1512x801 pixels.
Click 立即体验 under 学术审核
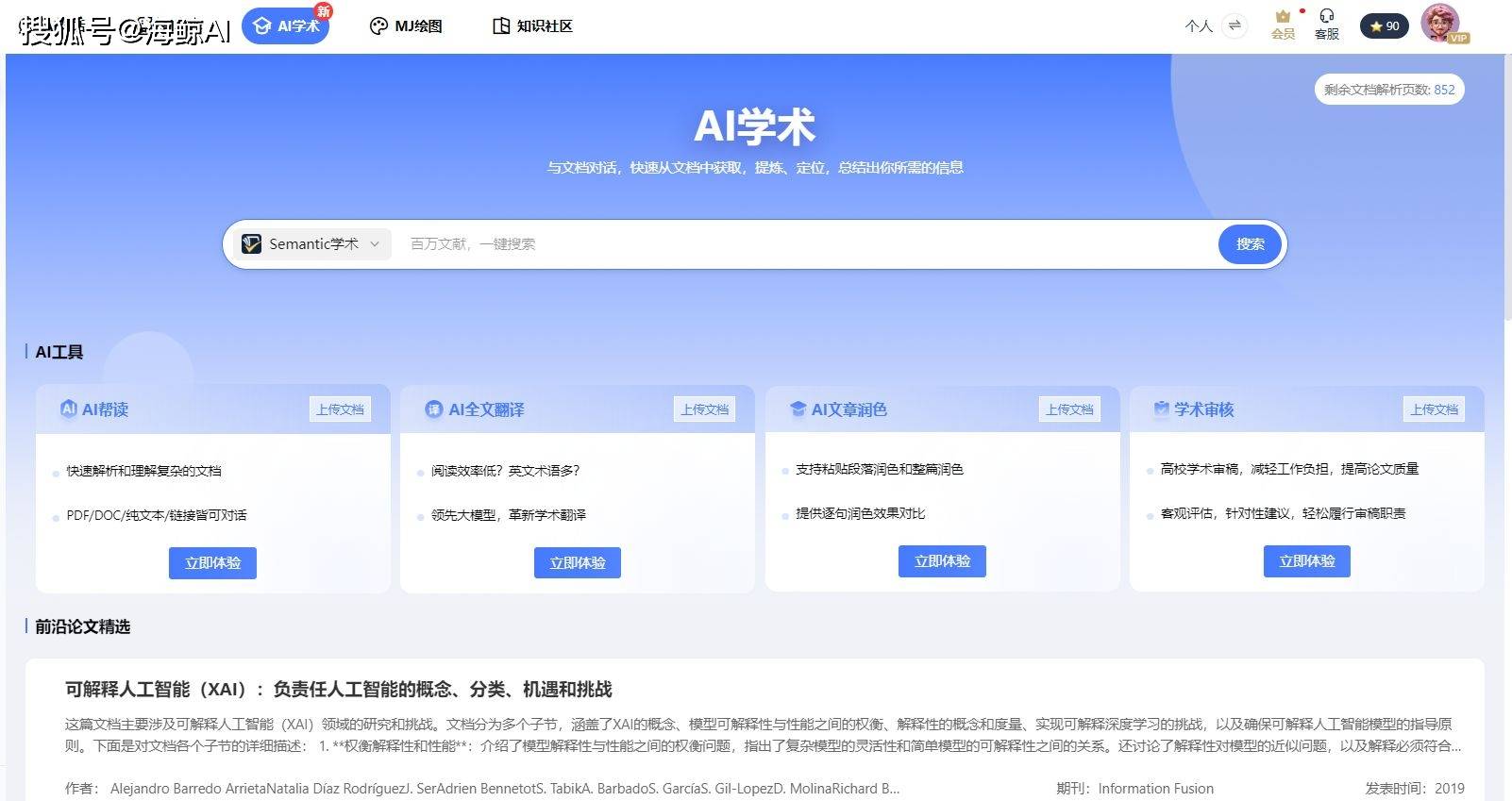coord(1307,561)
